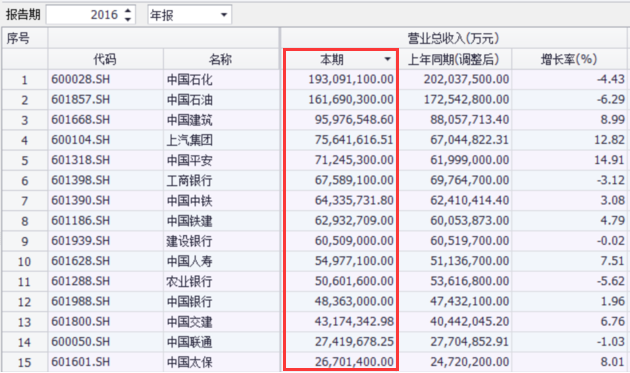Image resolution: width=630 pixels, height=373 pixels.
Task: Click the revenue value 71,245,300.00
Action: pos(354,160)
